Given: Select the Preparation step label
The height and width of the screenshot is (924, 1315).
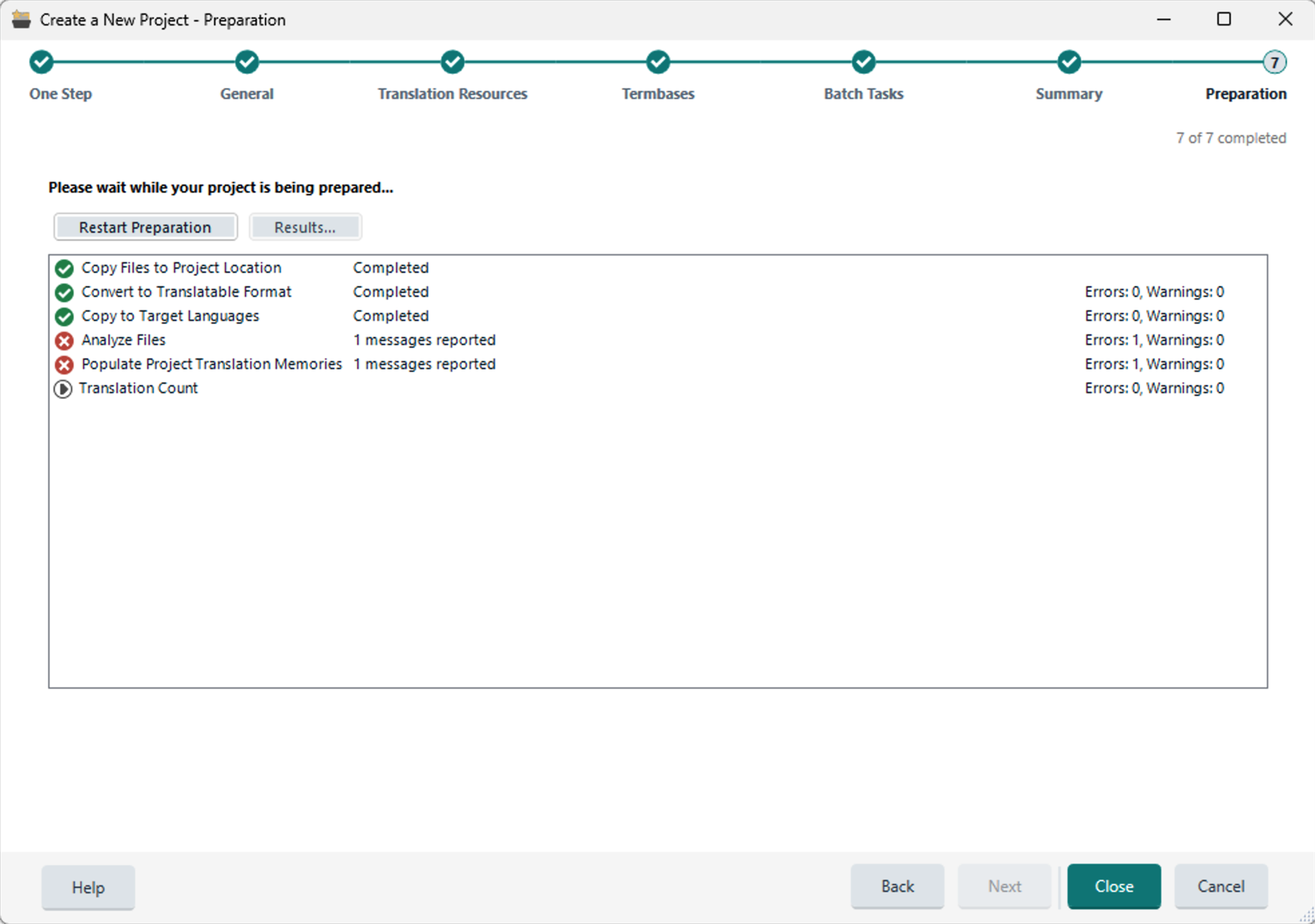Looking at the screenshot, I should coord(1246,94).
